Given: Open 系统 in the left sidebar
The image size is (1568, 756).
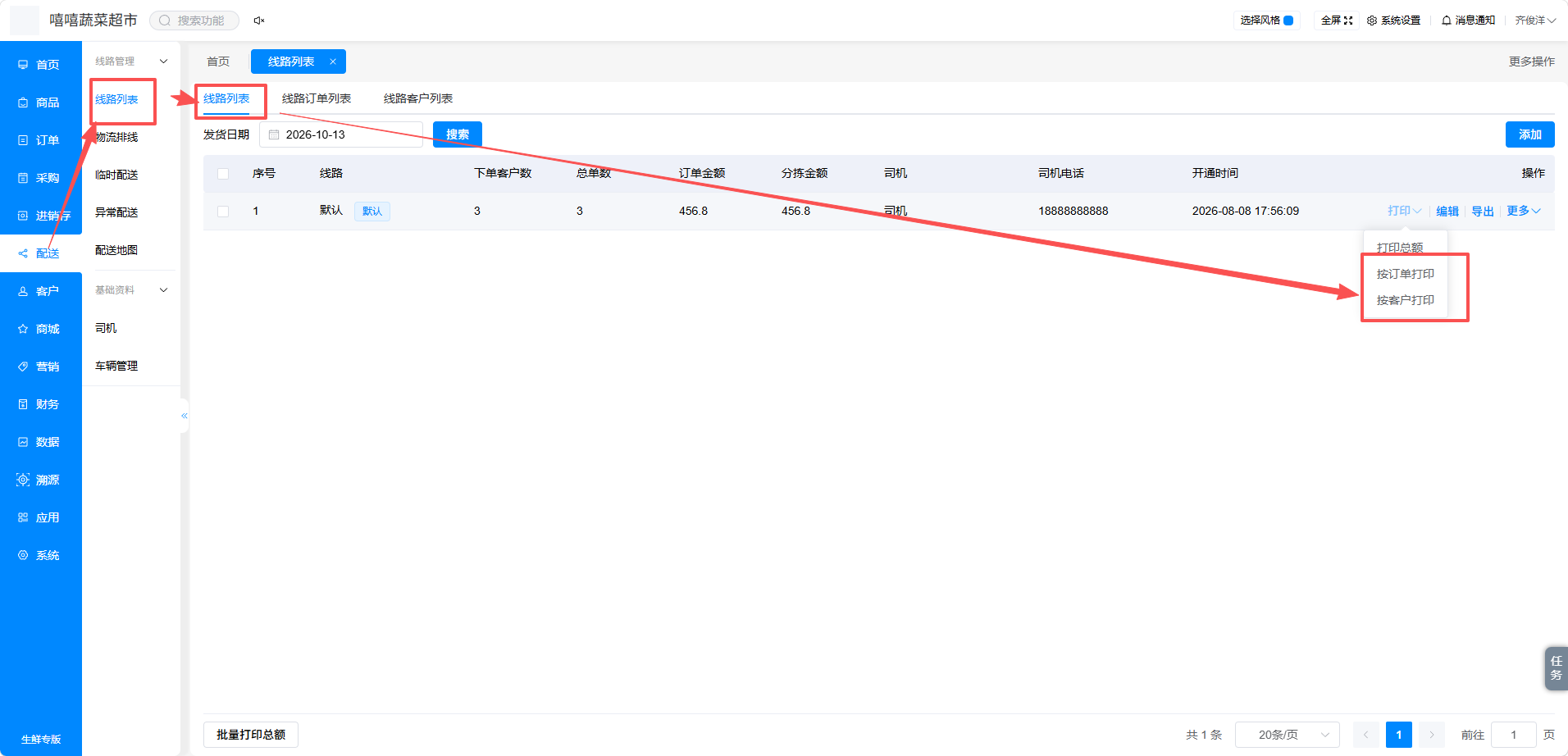Looking at the screenshot, I should click(x=40, y=555).
